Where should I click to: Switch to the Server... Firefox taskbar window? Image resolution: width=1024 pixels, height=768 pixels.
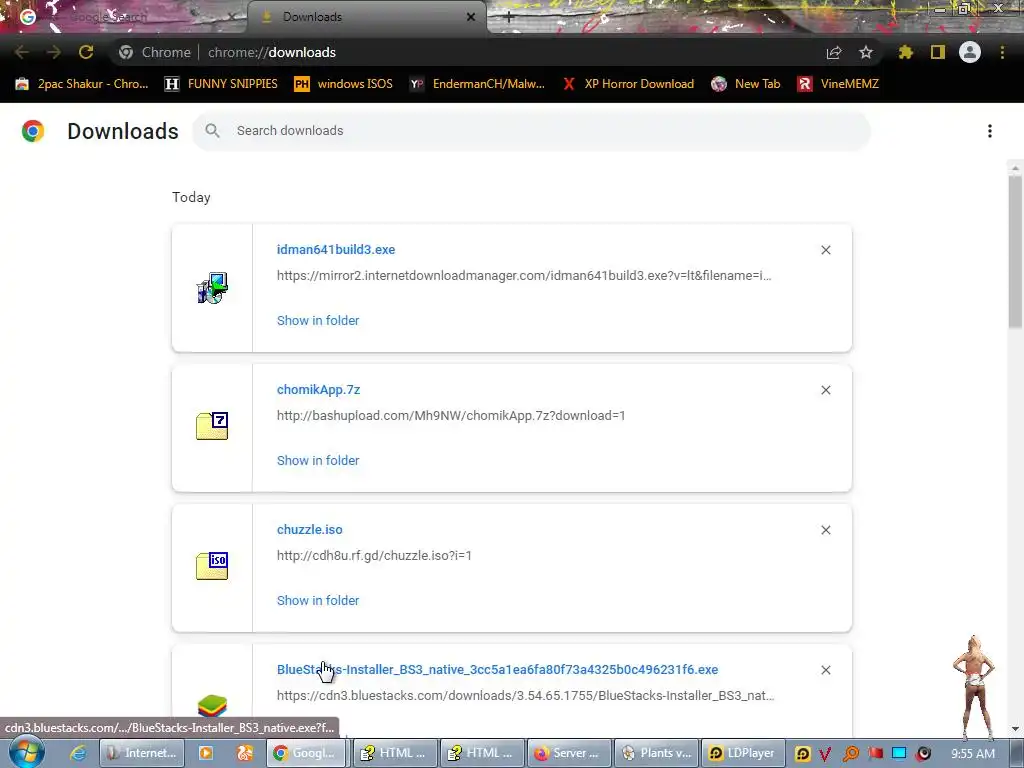[569, 753]
